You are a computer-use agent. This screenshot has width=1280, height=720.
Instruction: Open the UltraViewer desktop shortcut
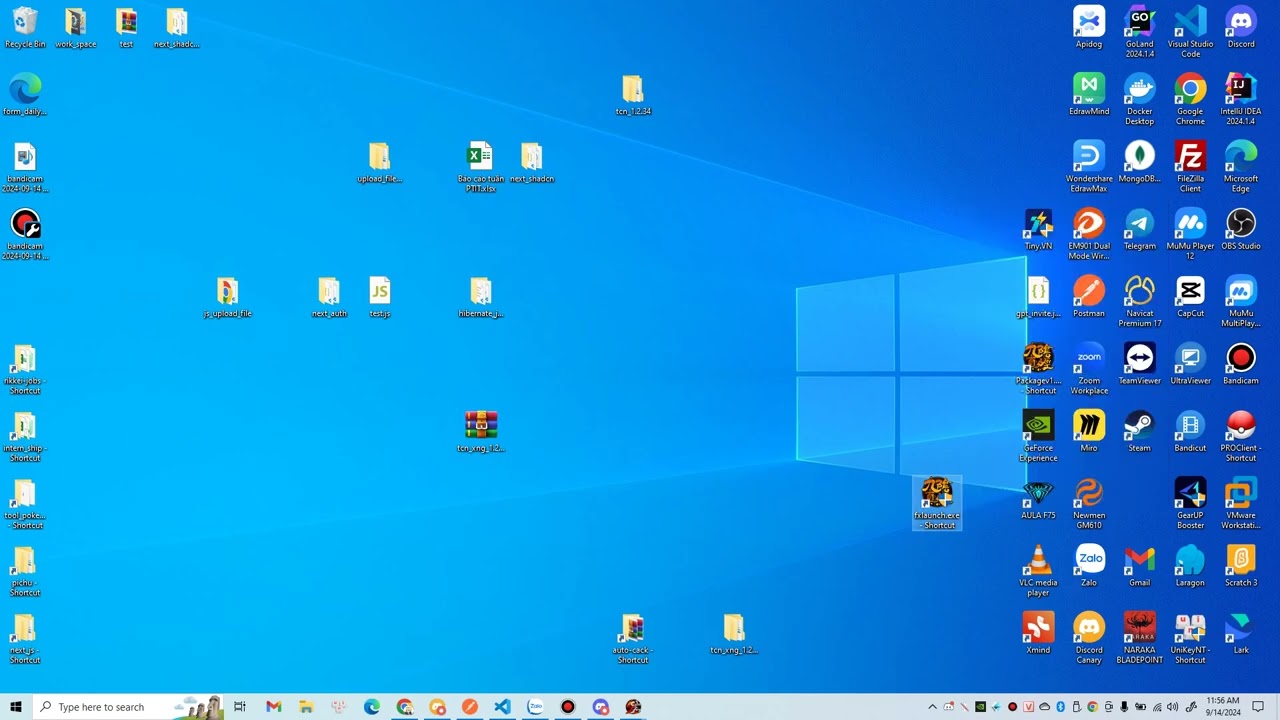pos(1190,364)
